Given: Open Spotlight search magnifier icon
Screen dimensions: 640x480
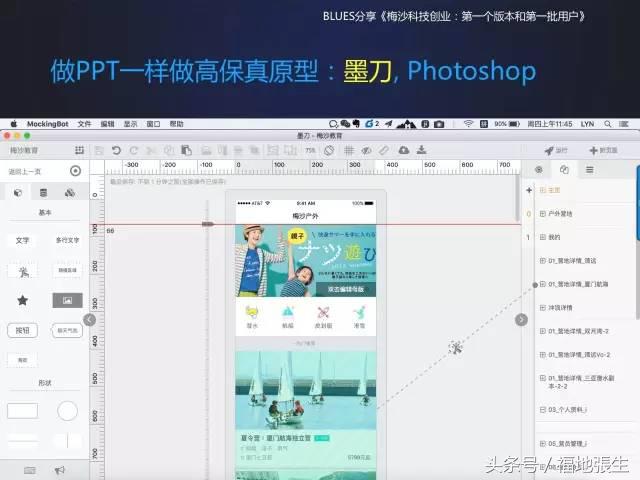Looking at the screenshot, I should [x=608, y=124].
